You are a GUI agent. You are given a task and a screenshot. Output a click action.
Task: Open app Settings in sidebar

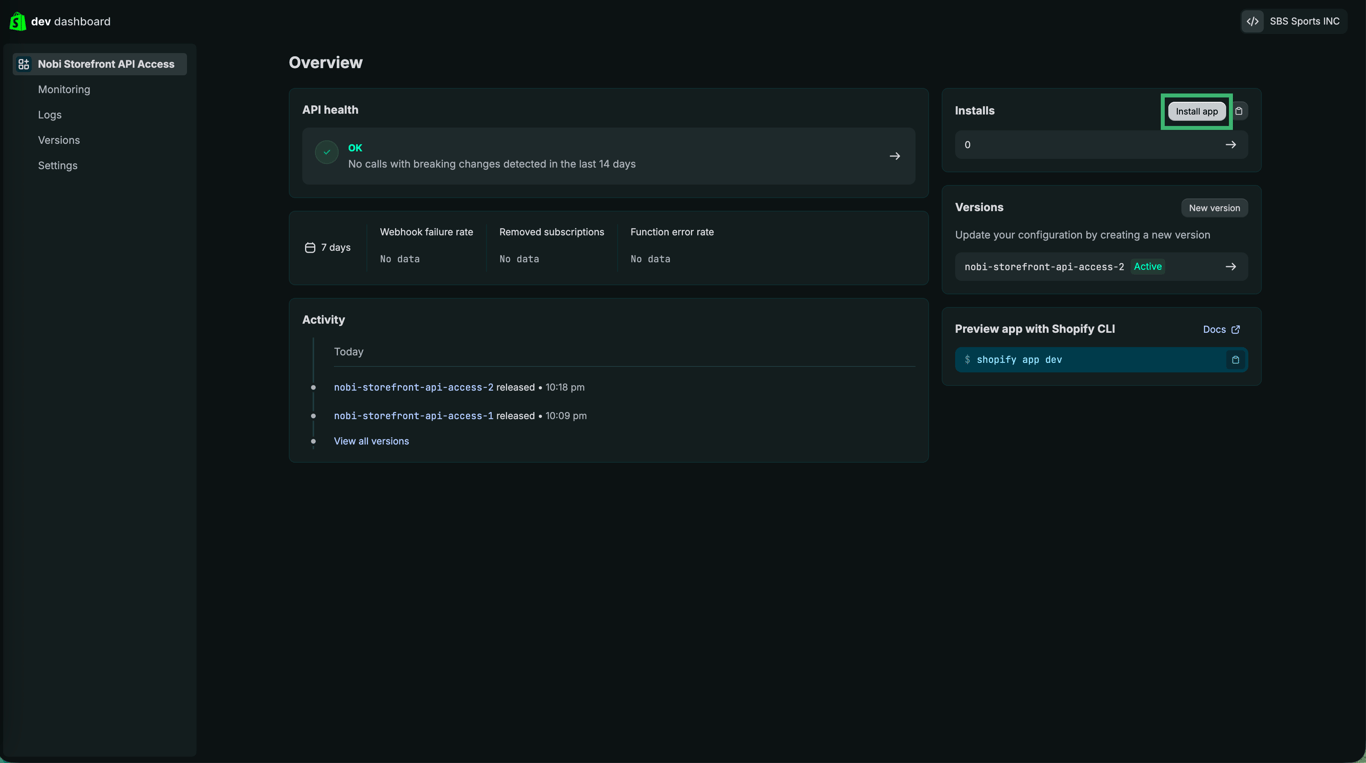(x=58, y=166)
